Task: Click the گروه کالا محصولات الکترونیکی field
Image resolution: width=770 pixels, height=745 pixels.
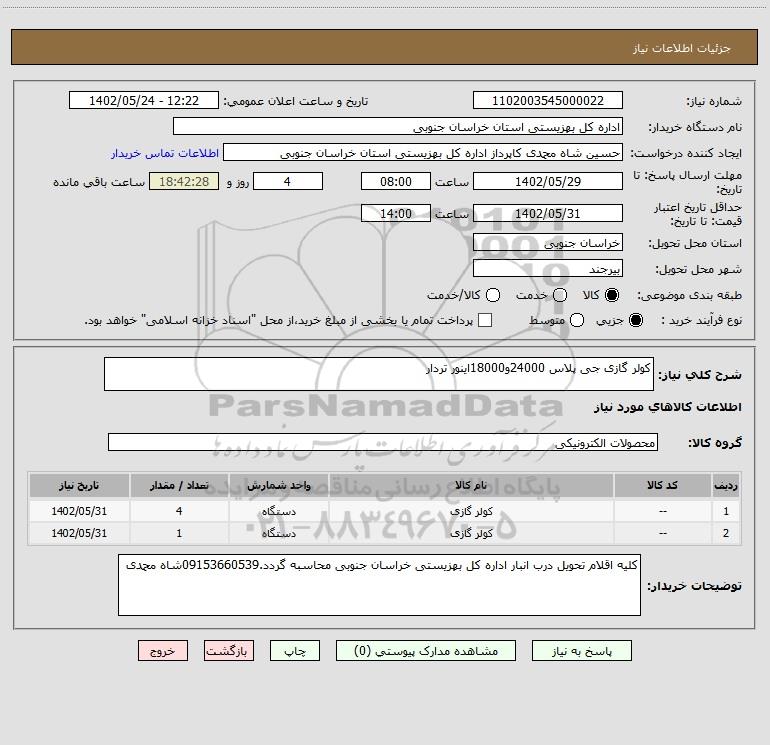Action: (383, 442)
